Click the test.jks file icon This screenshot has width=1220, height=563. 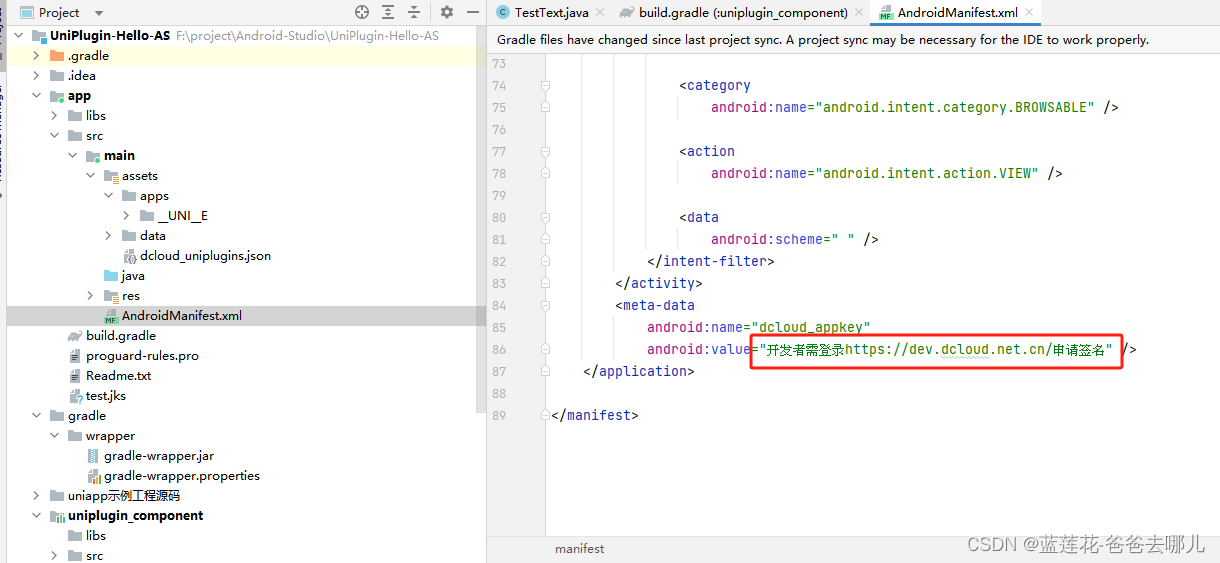pos(75,396)
